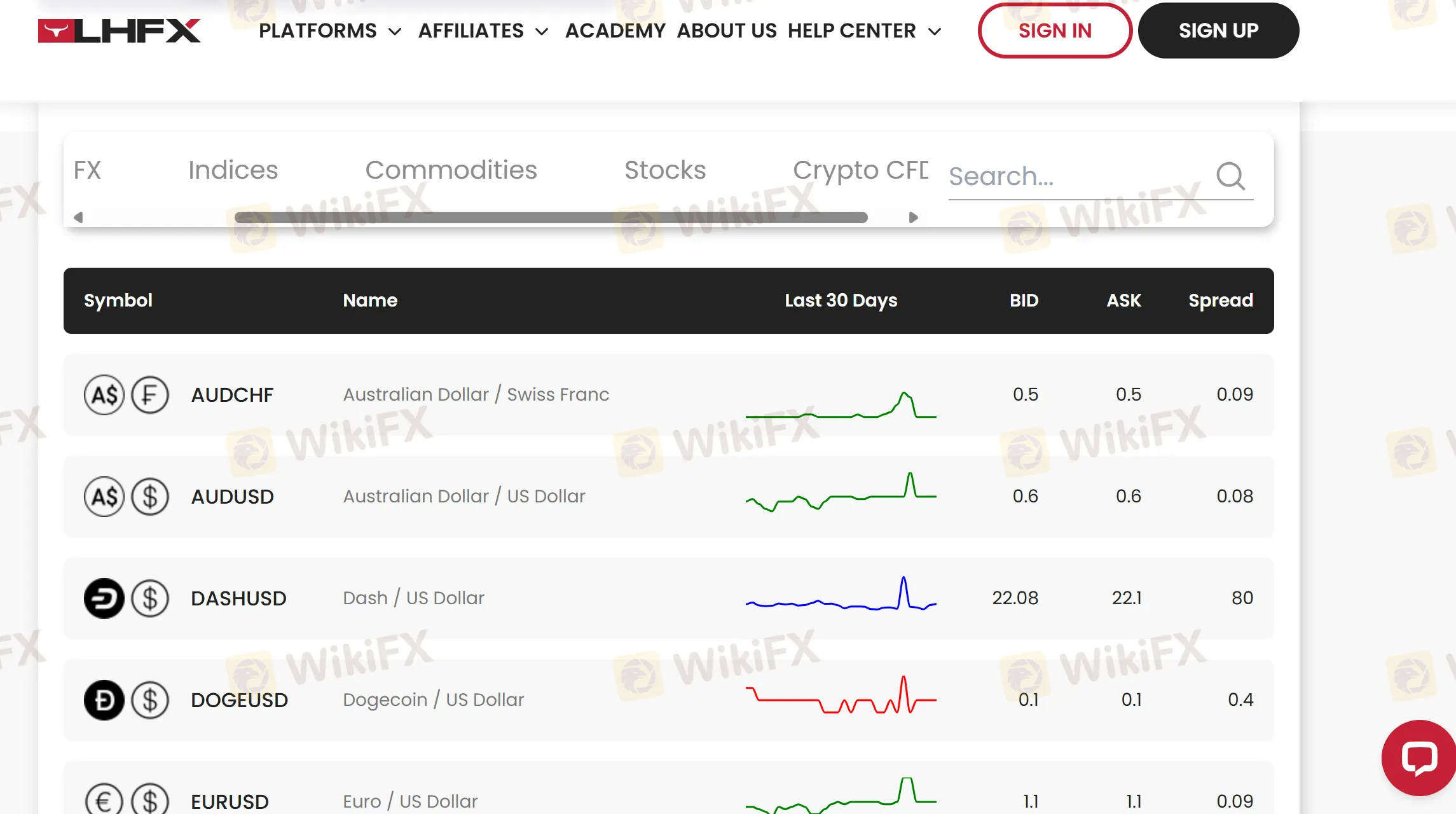The image size is (1456, 814).
Task: Switch to the Commodities tab
Action: [451, 170]
